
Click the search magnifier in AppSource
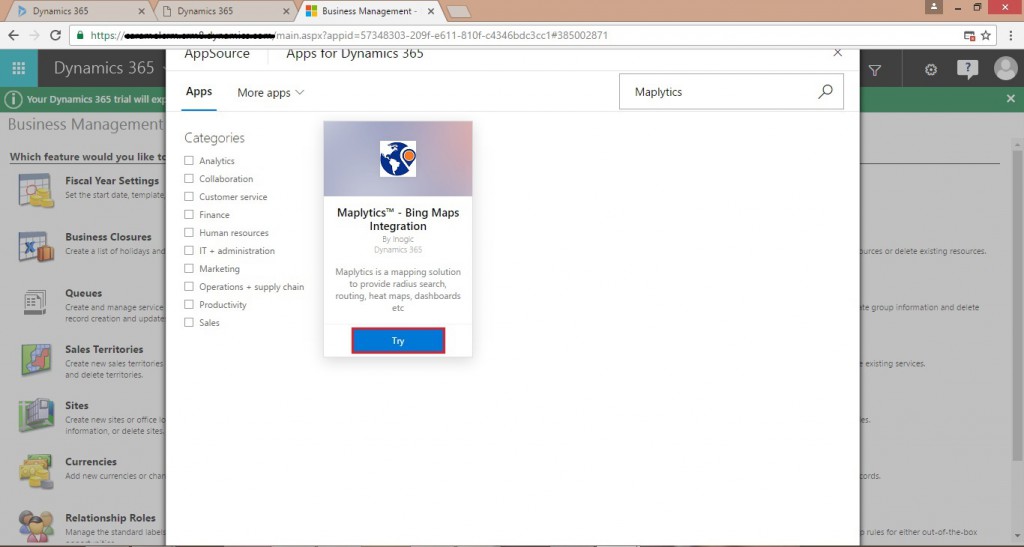tap(825, 91)
